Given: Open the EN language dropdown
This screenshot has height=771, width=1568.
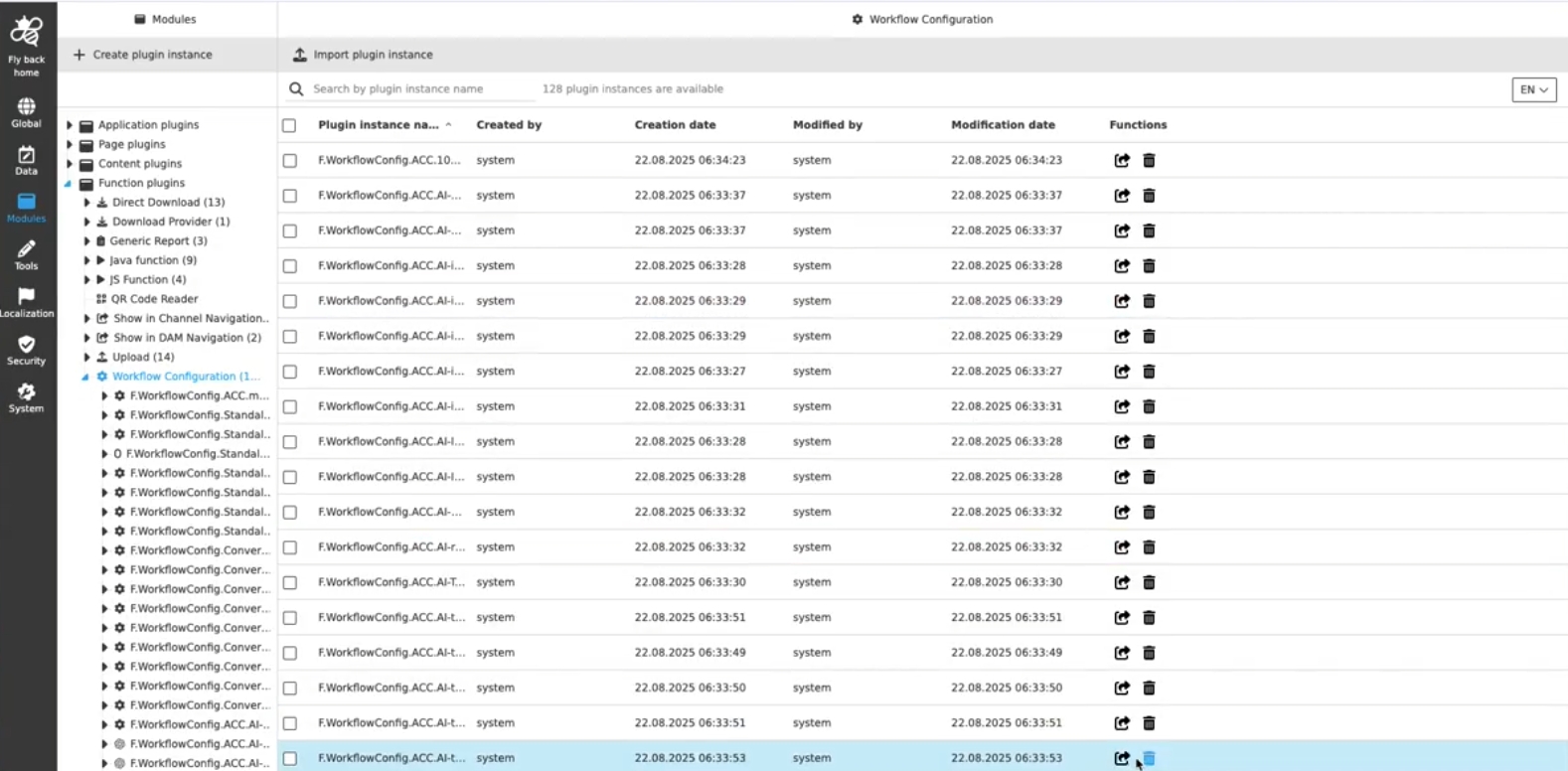Looking at the screenshot, I should click(1533, 89).
